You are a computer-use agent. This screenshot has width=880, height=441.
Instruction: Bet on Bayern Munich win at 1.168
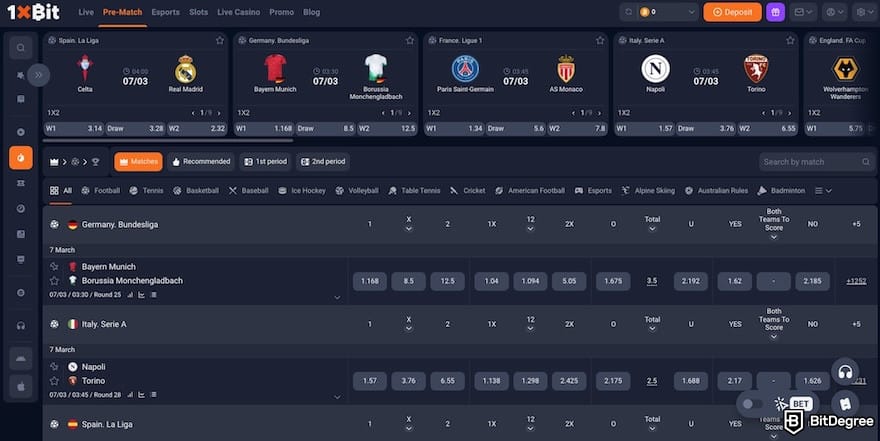click(370, 281)
